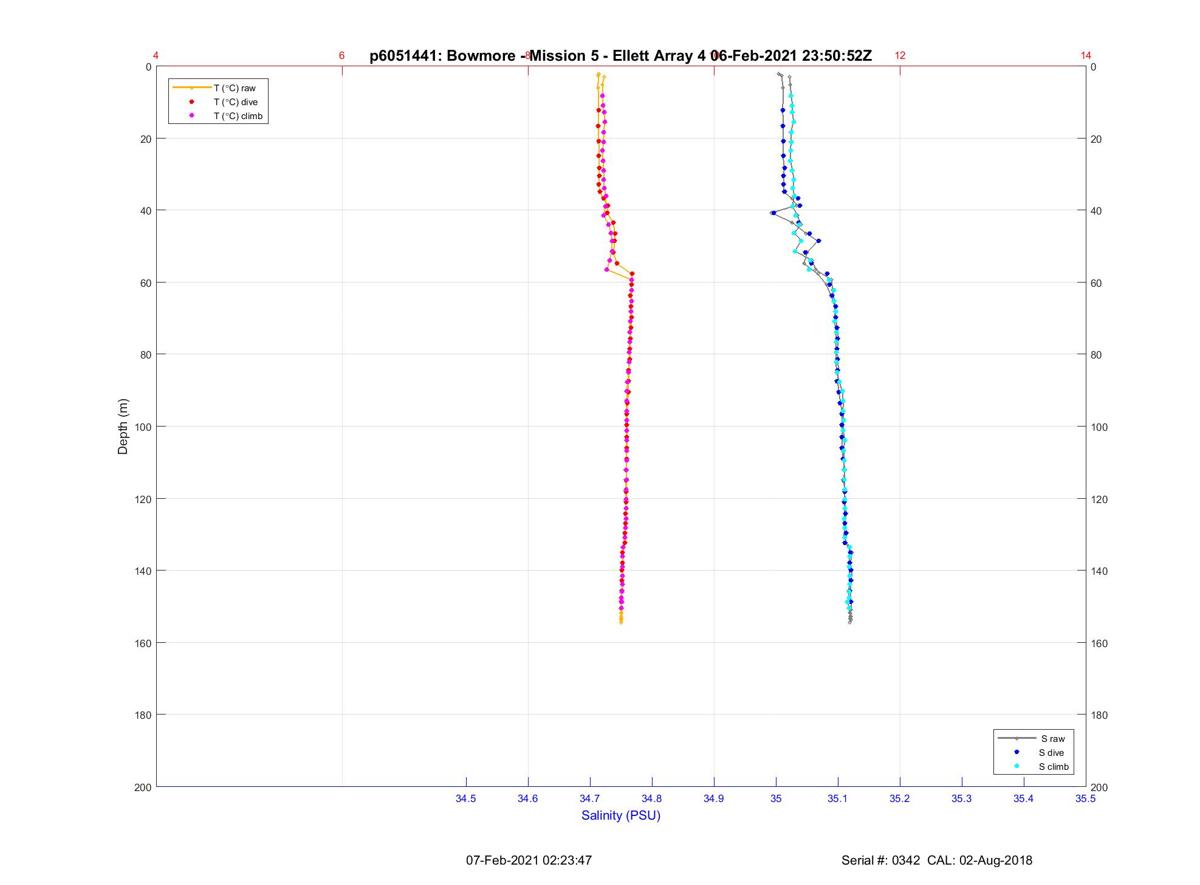Viewport: 1200px width, 885px height.
Task: Click depth tick 120 on the right axis
Action: click(x=1100, y=499)
